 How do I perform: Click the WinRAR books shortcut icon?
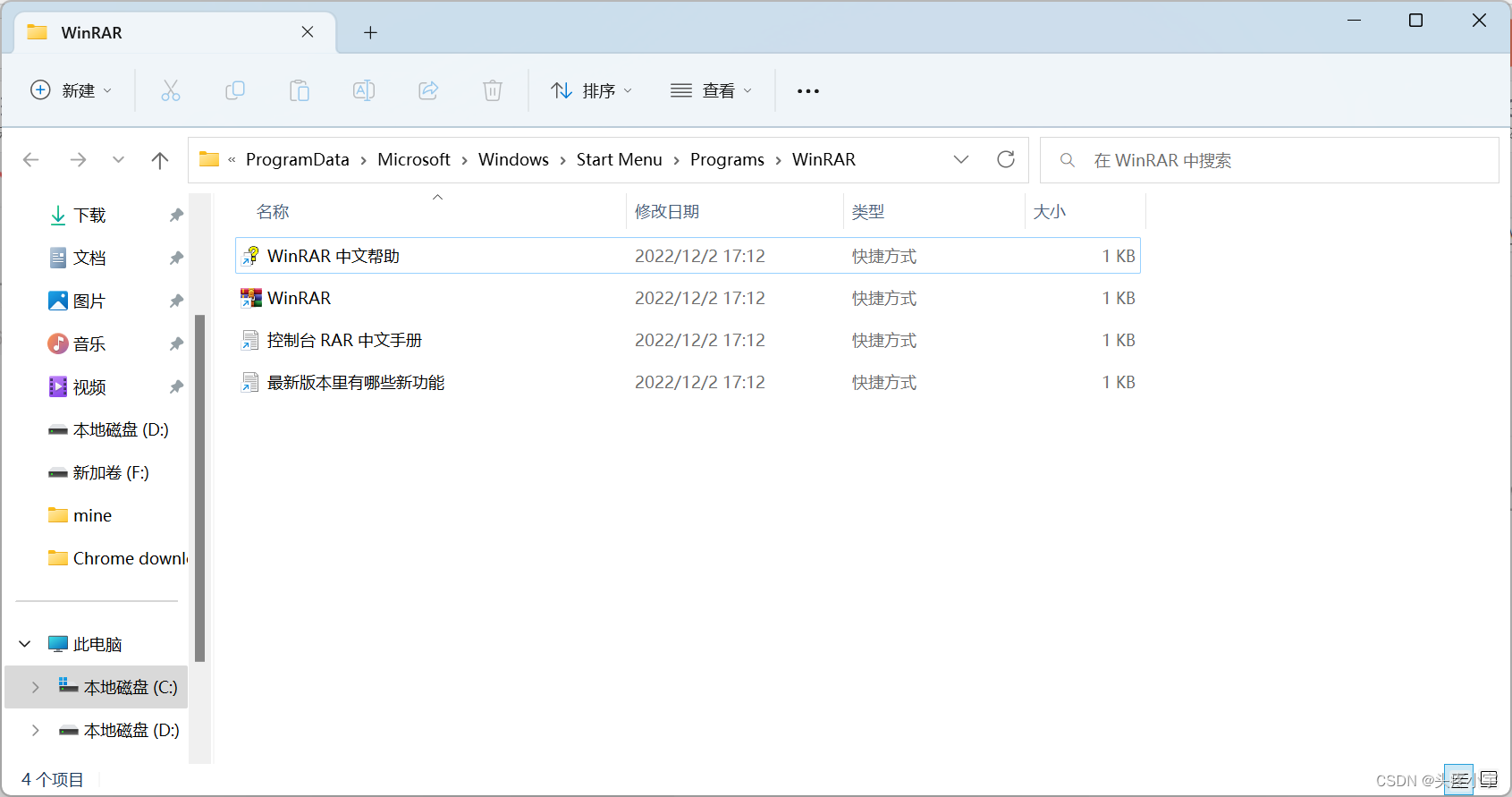[x=250, y=298]
